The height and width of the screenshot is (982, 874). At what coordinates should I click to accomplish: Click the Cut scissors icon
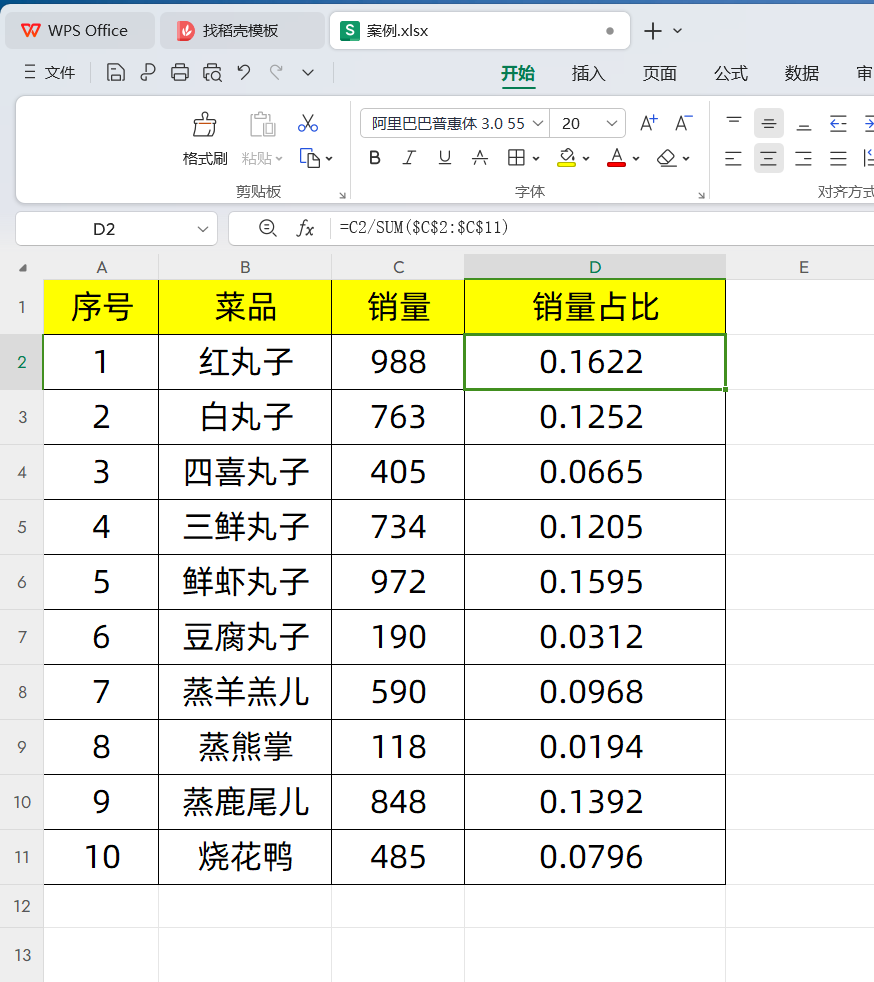point(308,122)
